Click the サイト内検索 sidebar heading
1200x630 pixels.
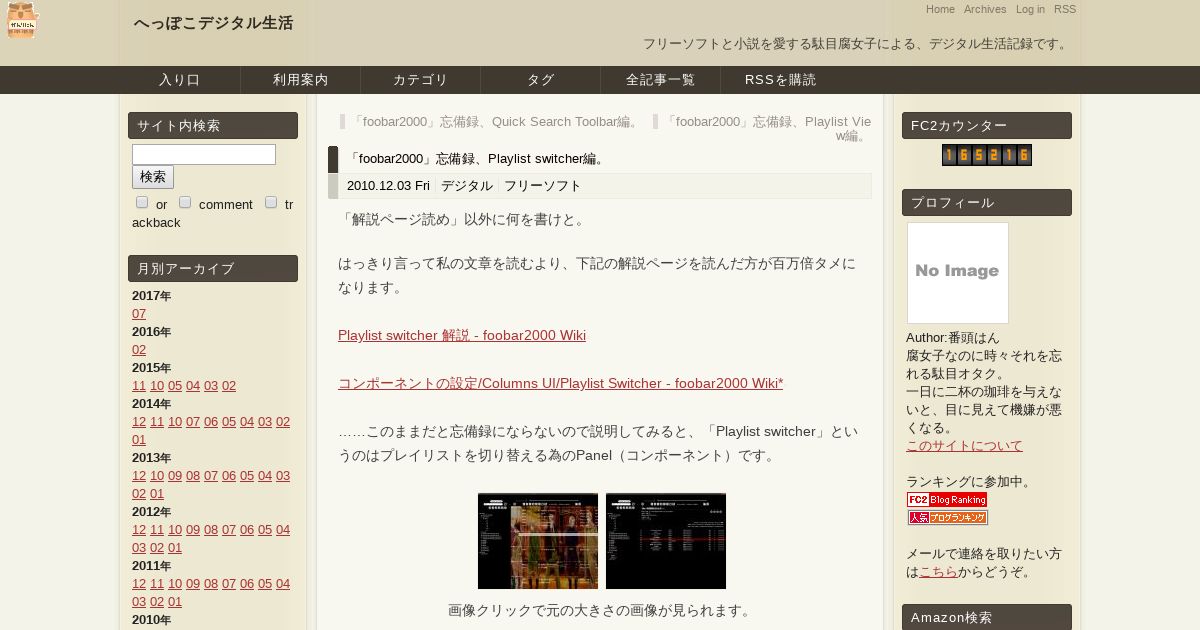pyautogui.click(x=213, y=125)
